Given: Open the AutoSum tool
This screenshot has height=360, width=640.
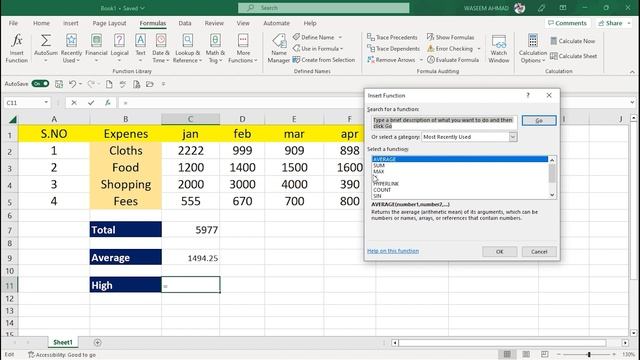Looking at the screenshot, I should pyautogui.click(x=46, y=48).
